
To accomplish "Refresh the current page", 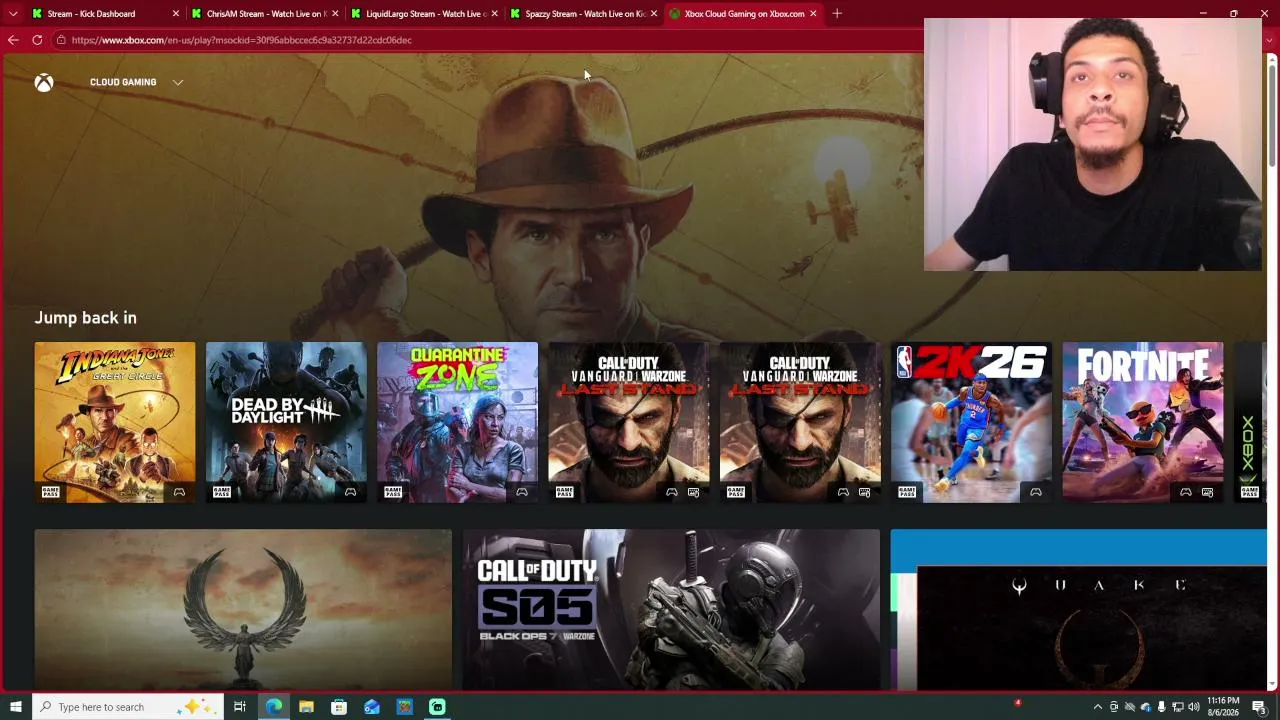I will pyautogui.click(x=37, y=40).
